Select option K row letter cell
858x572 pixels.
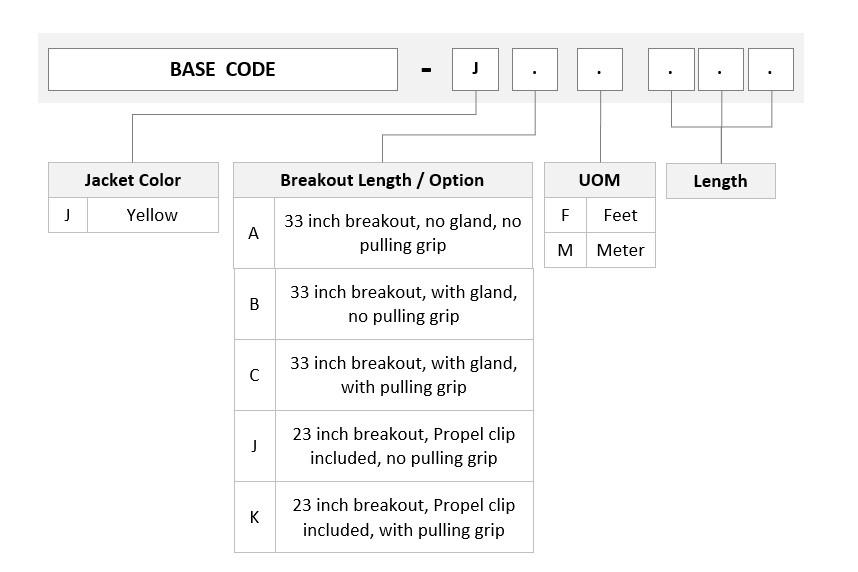(254, 517)
